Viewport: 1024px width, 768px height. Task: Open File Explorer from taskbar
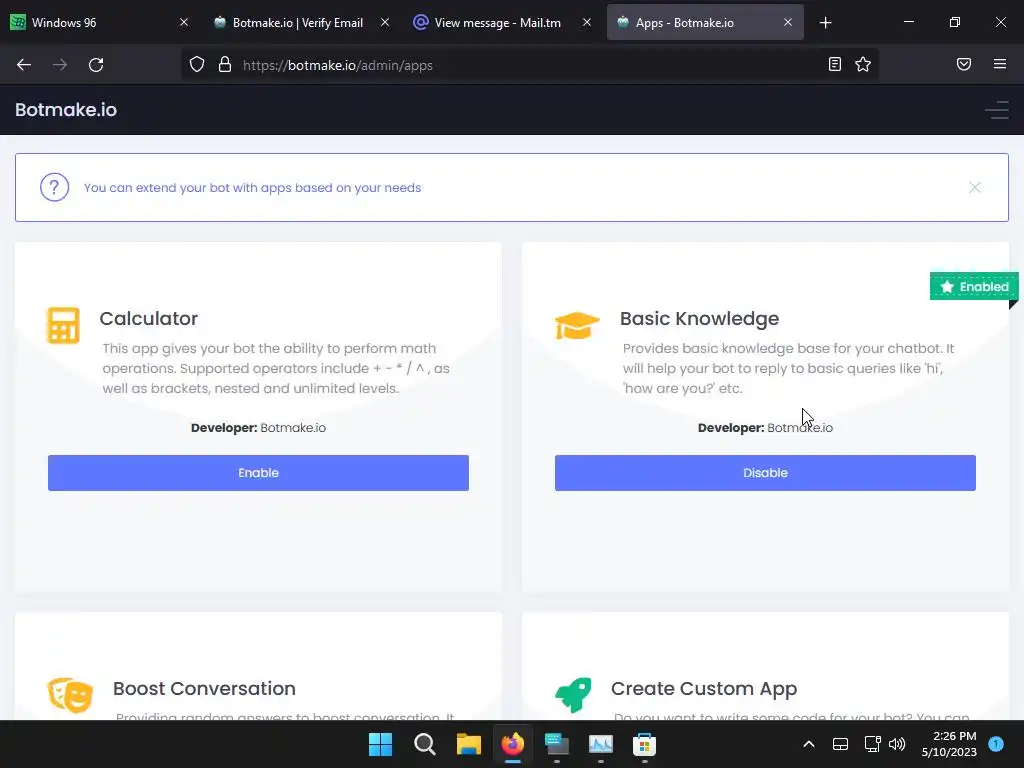(469, 744)
